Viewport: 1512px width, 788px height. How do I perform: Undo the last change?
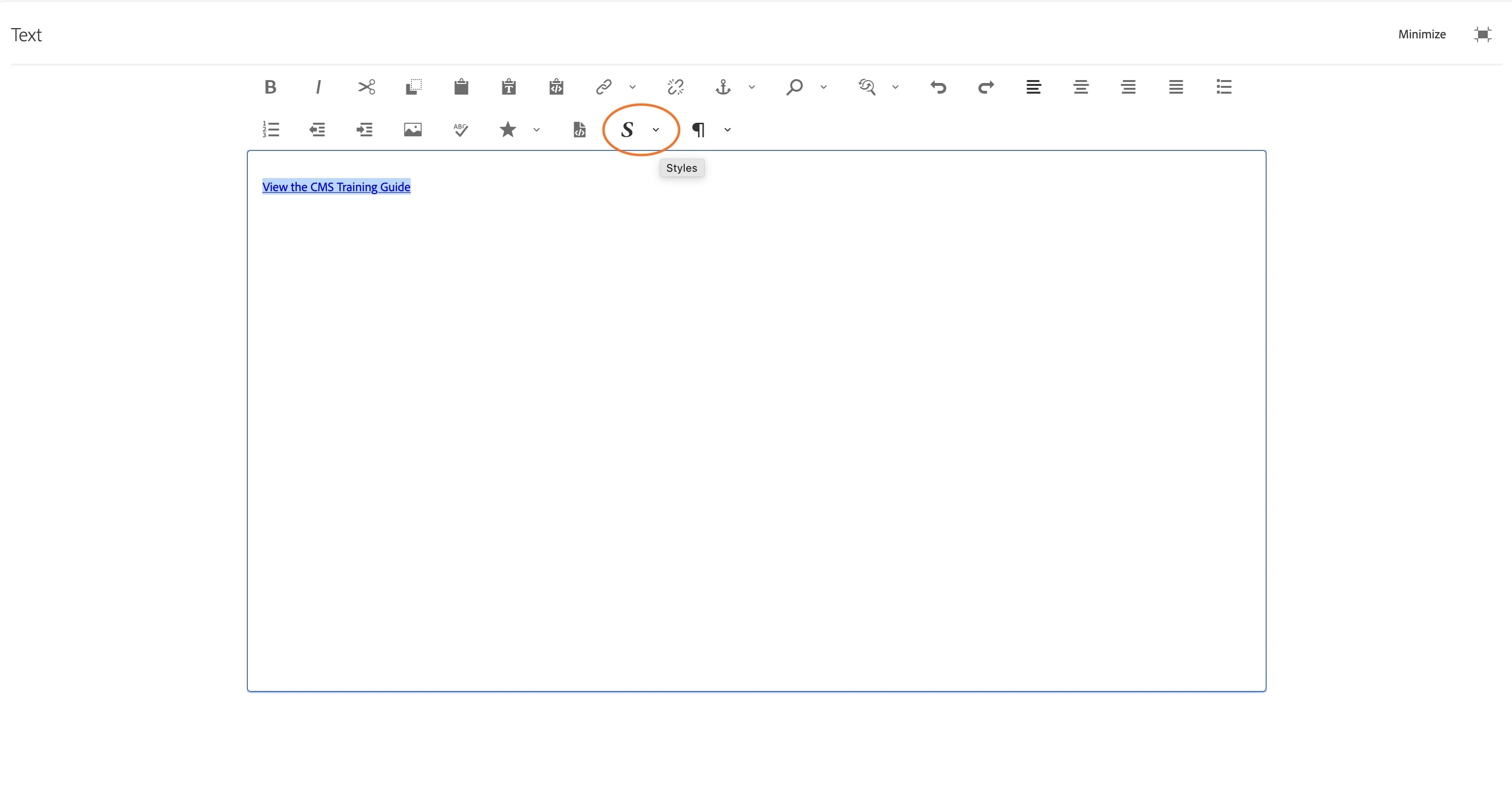[x=938, y=87]
